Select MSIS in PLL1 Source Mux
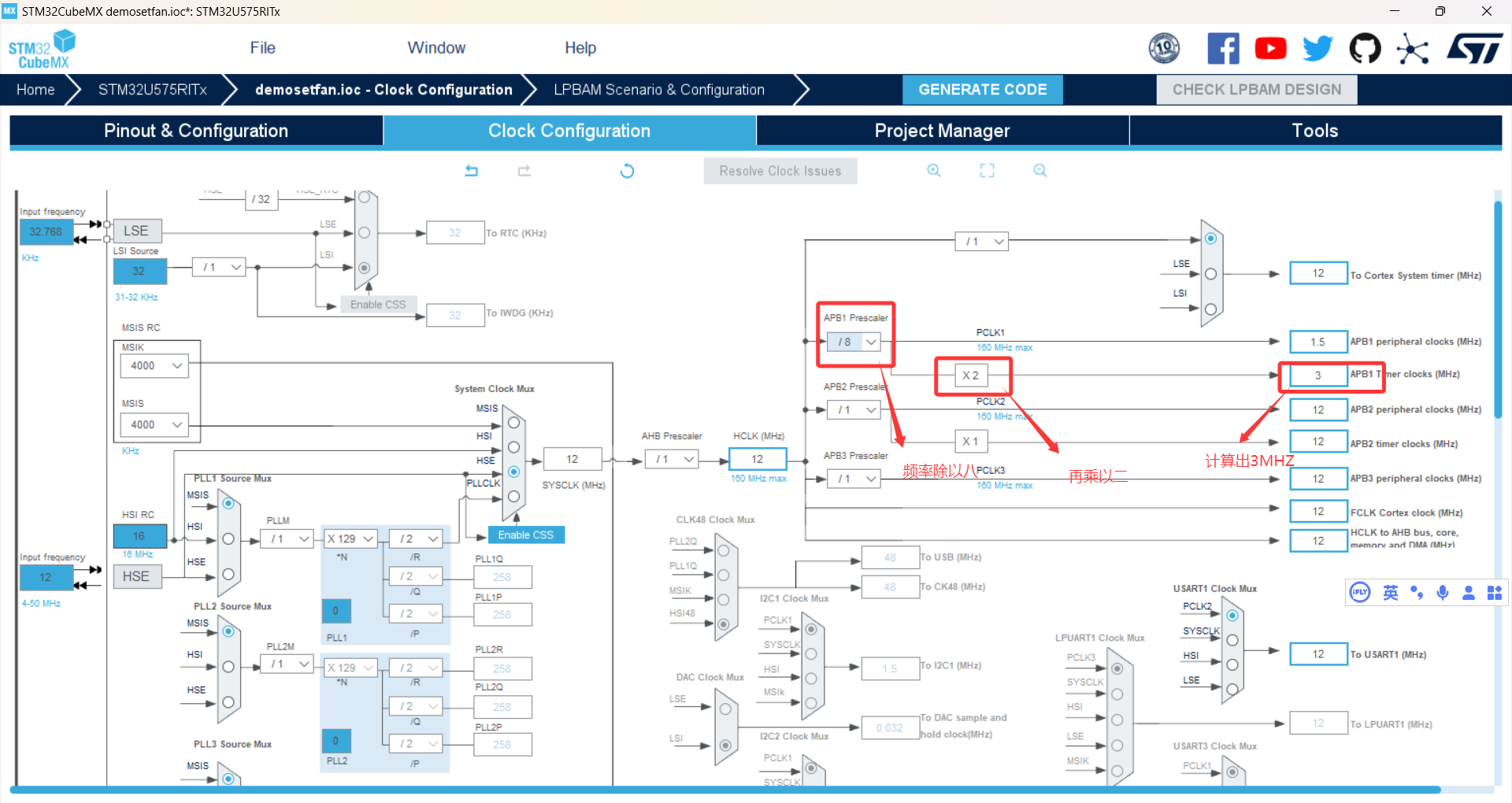The image size is (1512, 803). (228, 503)
